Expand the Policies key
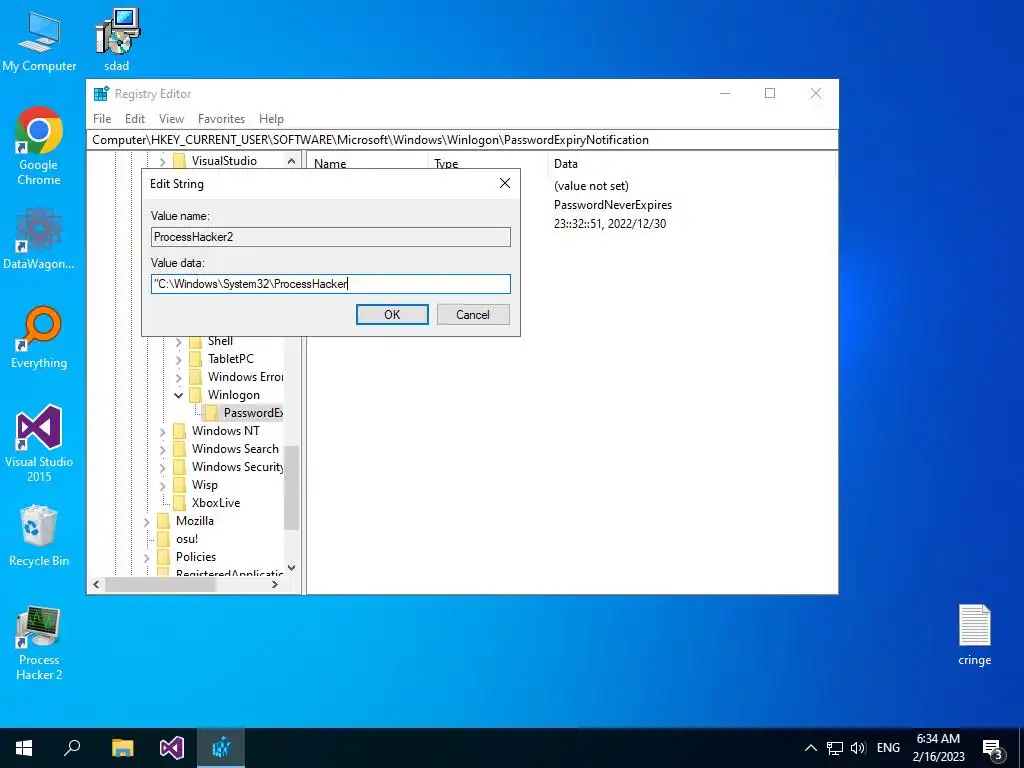This screenshot has height=768, width=1024. coord(146,557)
